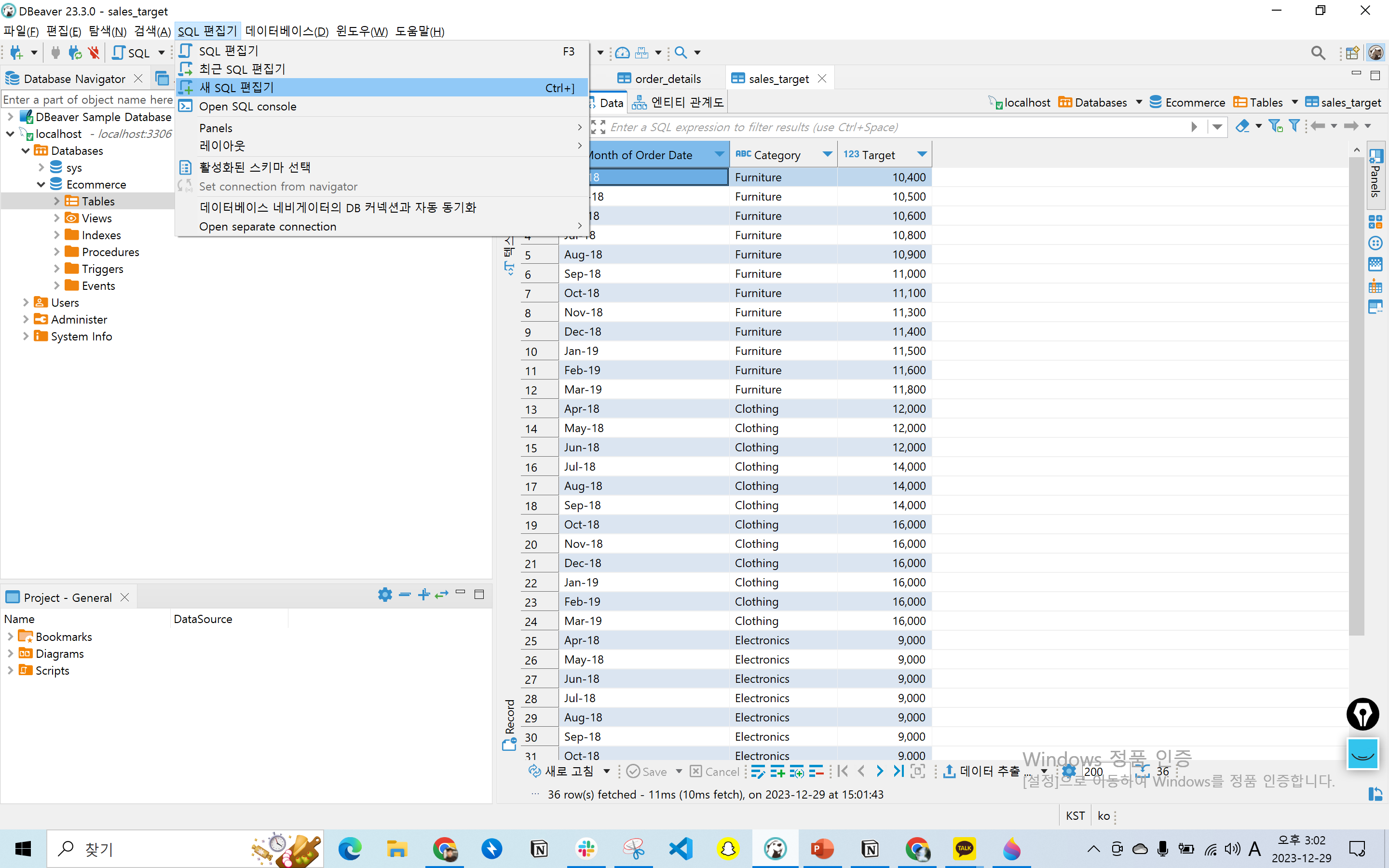The image size is (1389, 868).
Task: Open the Category column dropdown arrow
Action: (x=827, y=154)
